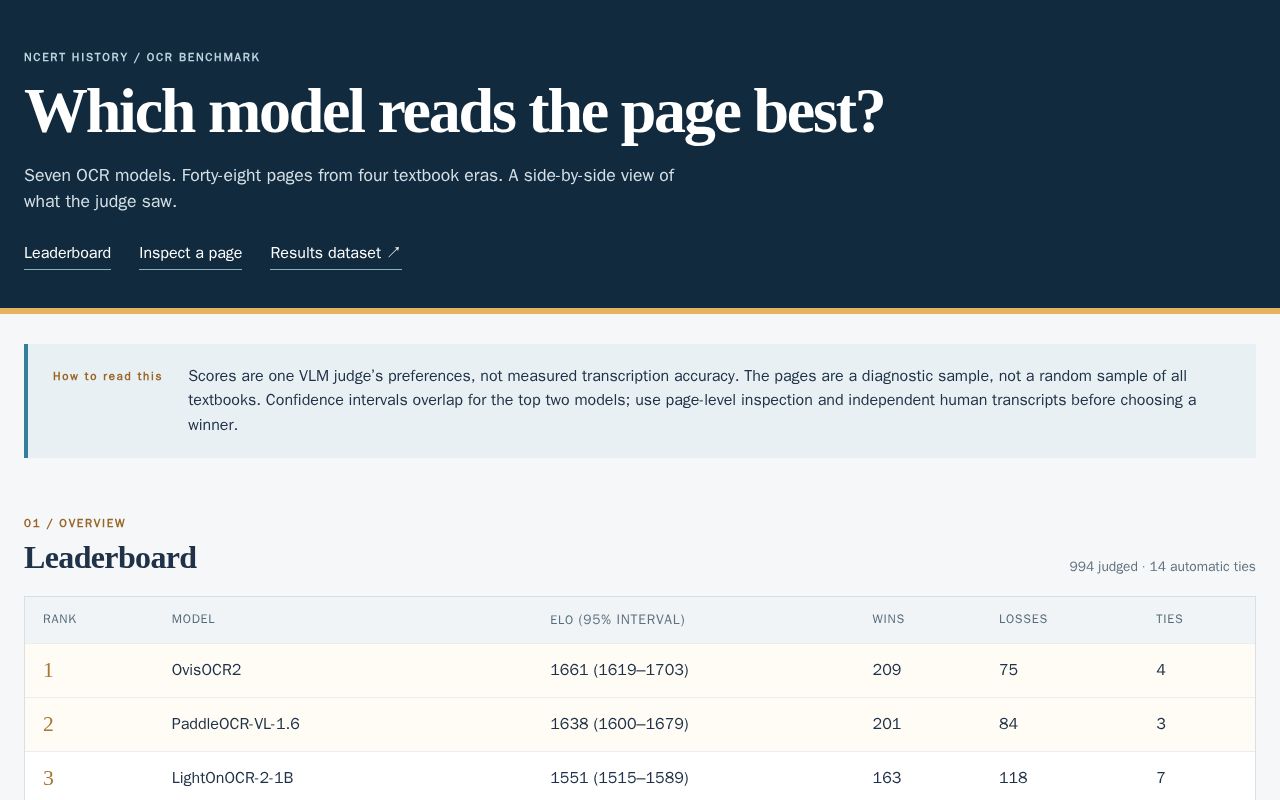This screenshot has width=1280, height=800.
Task: Click the wins value 163
Action: click(x=887, y=778)
